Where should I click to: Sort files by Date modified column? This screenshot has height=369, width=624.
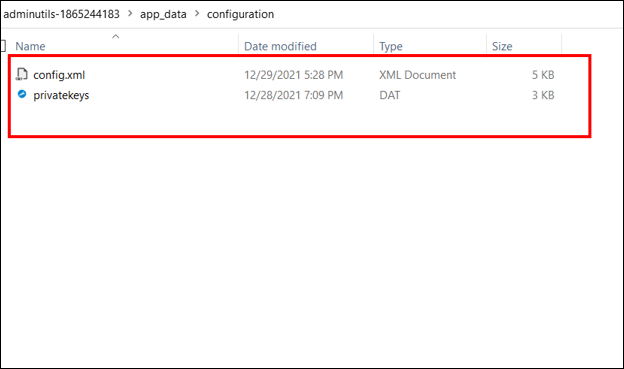[280, 47]
